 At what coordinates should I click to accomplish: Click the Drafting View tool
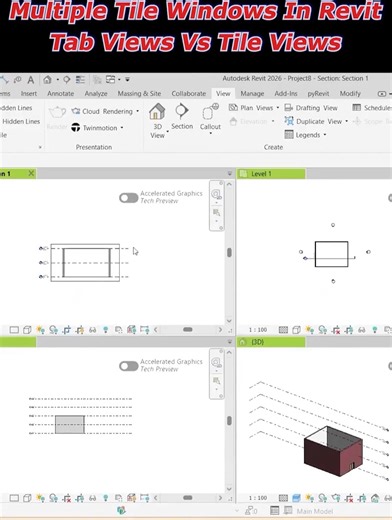point(311,108)
